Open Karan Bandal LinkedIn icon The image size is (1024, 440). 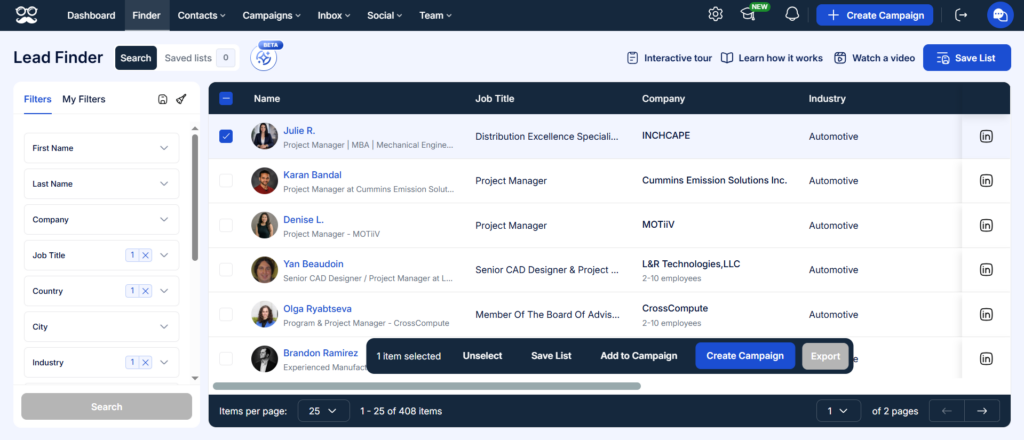986,181
